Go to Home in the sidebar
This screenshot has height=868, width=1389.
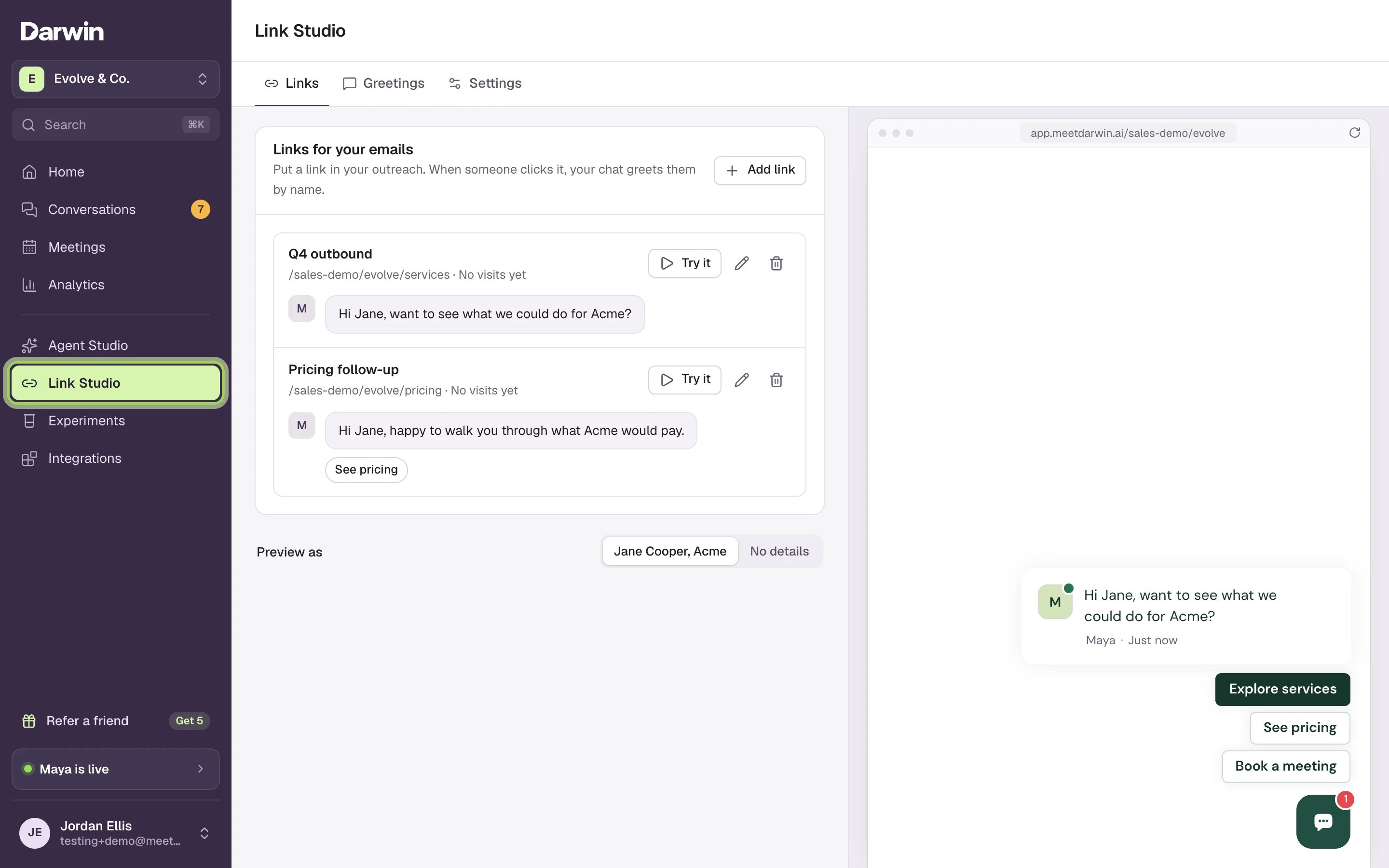pyautogui.click(x=115, y=172)
